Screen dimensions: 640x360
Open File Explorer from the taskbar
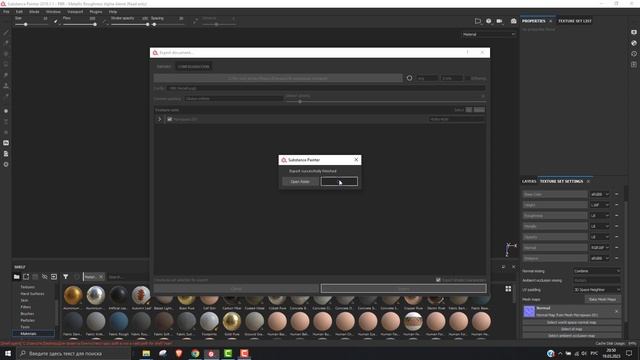(x=146, y=353)
